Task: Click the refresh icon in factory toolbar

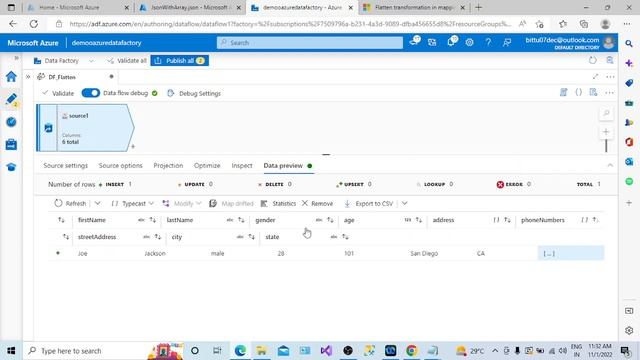Action: tap(593, 60)
